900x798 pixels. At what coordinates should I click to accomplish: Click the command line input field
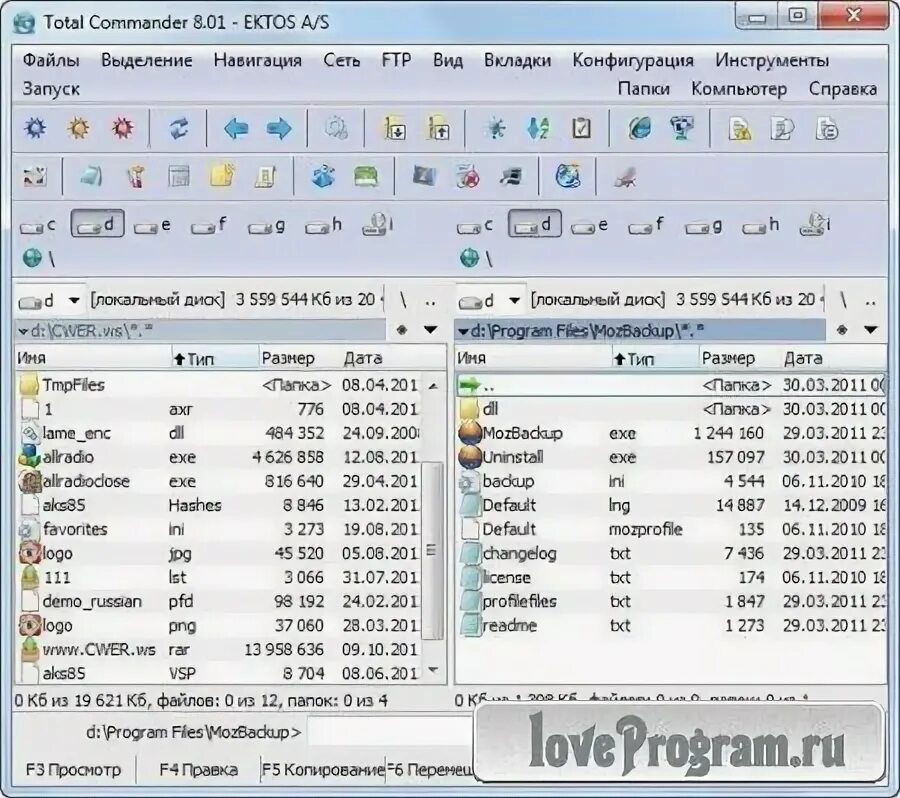[391, 732]
